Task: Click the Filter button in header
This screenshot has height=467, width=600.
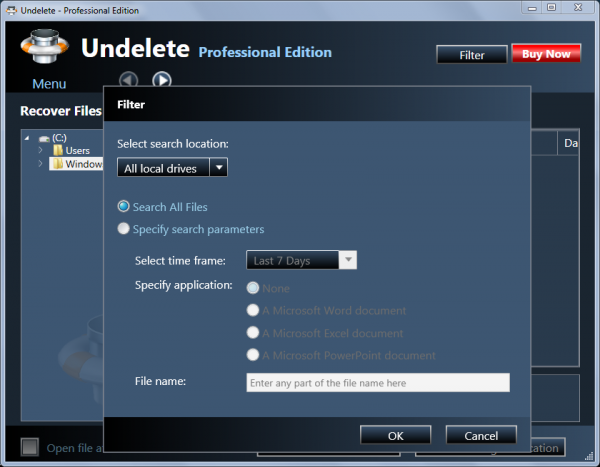Action: (472, 55)
